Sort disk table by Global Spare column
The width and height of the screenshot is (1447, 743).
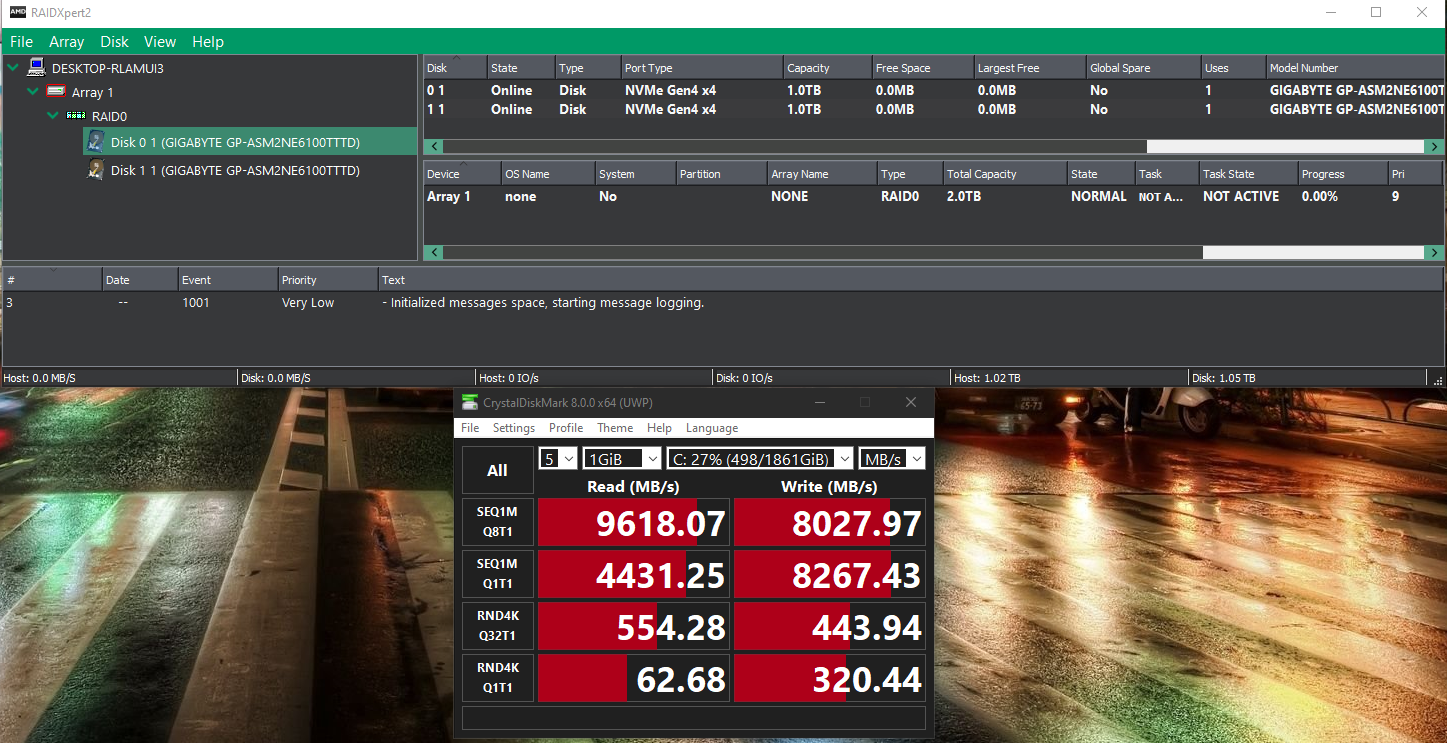1144,68
